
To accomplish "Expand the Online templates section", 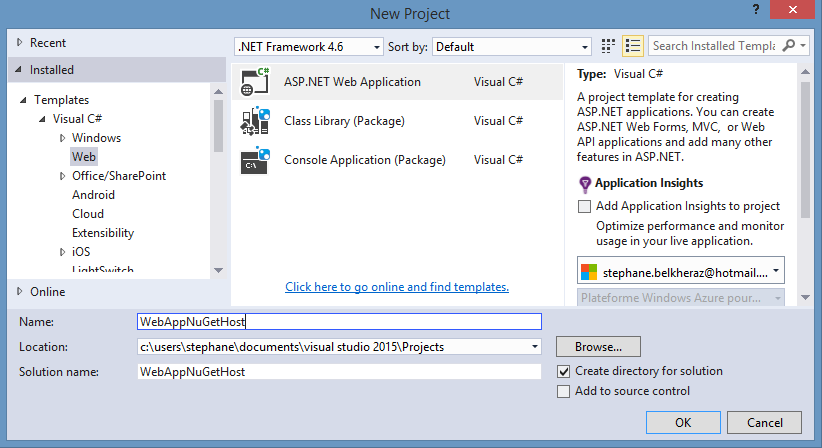I will pos(20,291).
